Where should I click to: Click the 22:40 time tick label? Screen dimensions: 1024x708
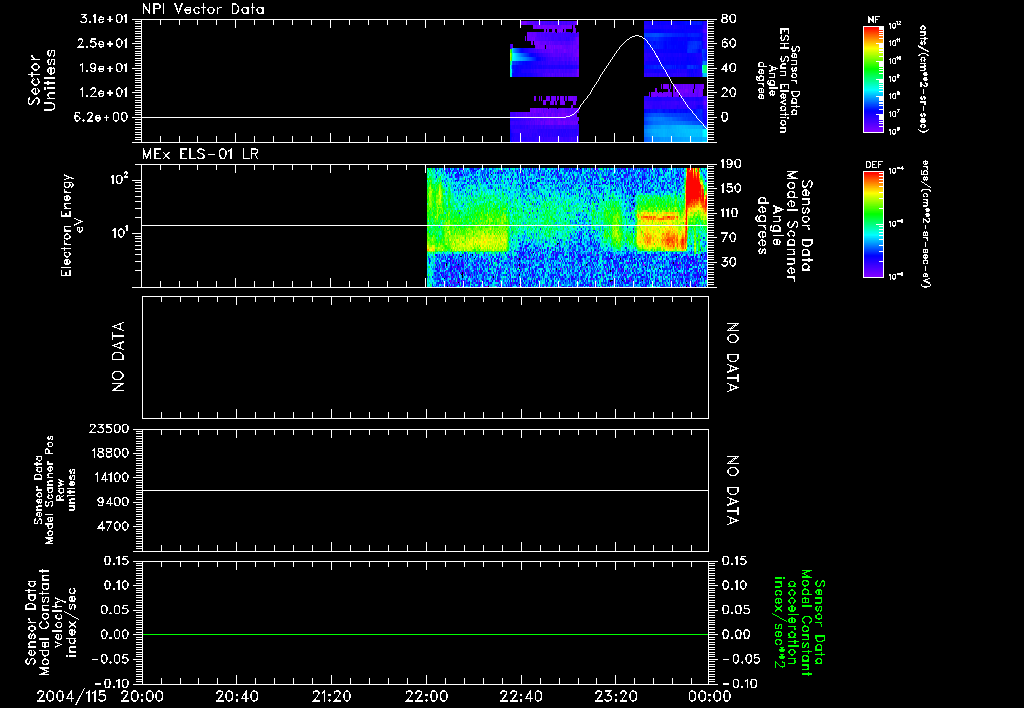point(520,696)
